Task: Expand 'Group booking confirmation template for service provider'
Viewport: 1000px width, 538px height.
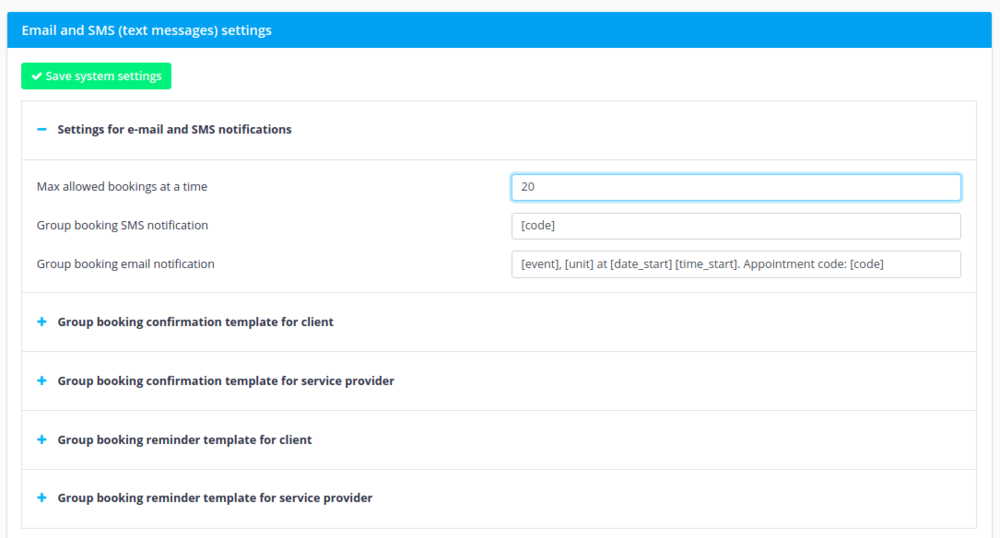Action: (x=225, y=381)
